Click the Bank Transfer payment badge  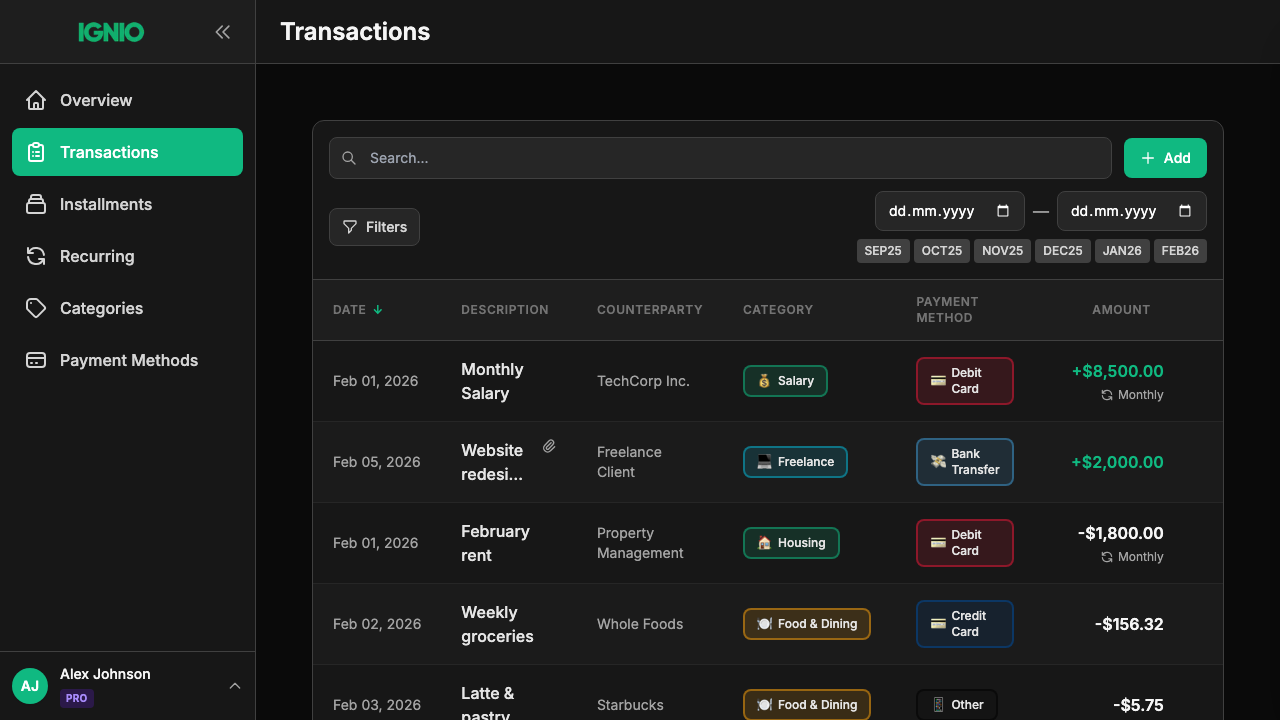(x=965, y=462)
